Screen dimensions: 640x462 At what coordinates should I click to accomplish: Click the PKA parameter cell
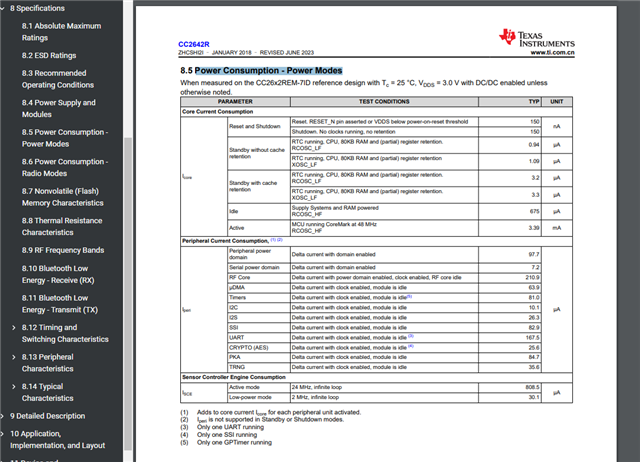pos(259,357)
